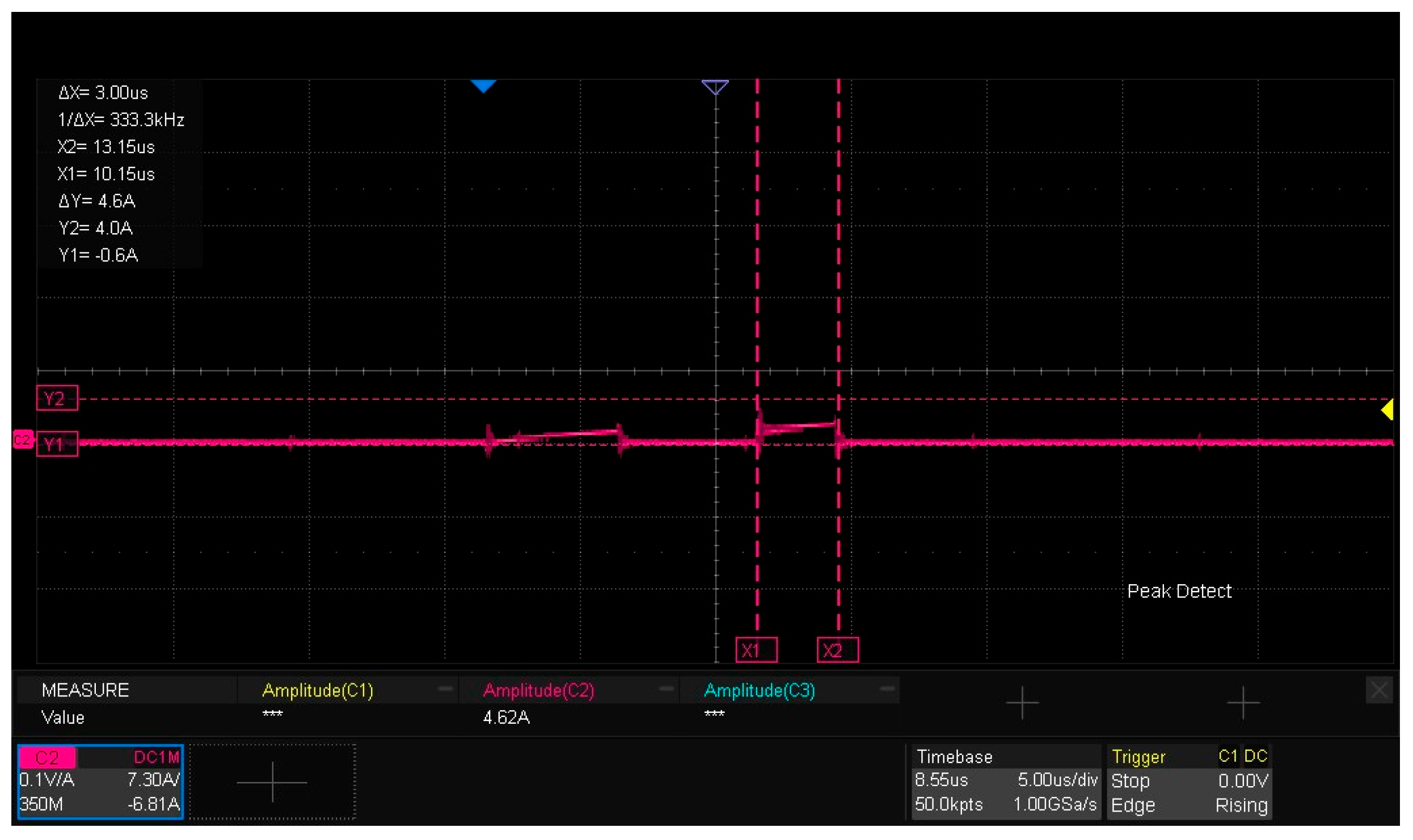Viewport: 1413px width, 840px height.
Task: Add measurement using second empty plus slot
Action: coord(1243,703)
